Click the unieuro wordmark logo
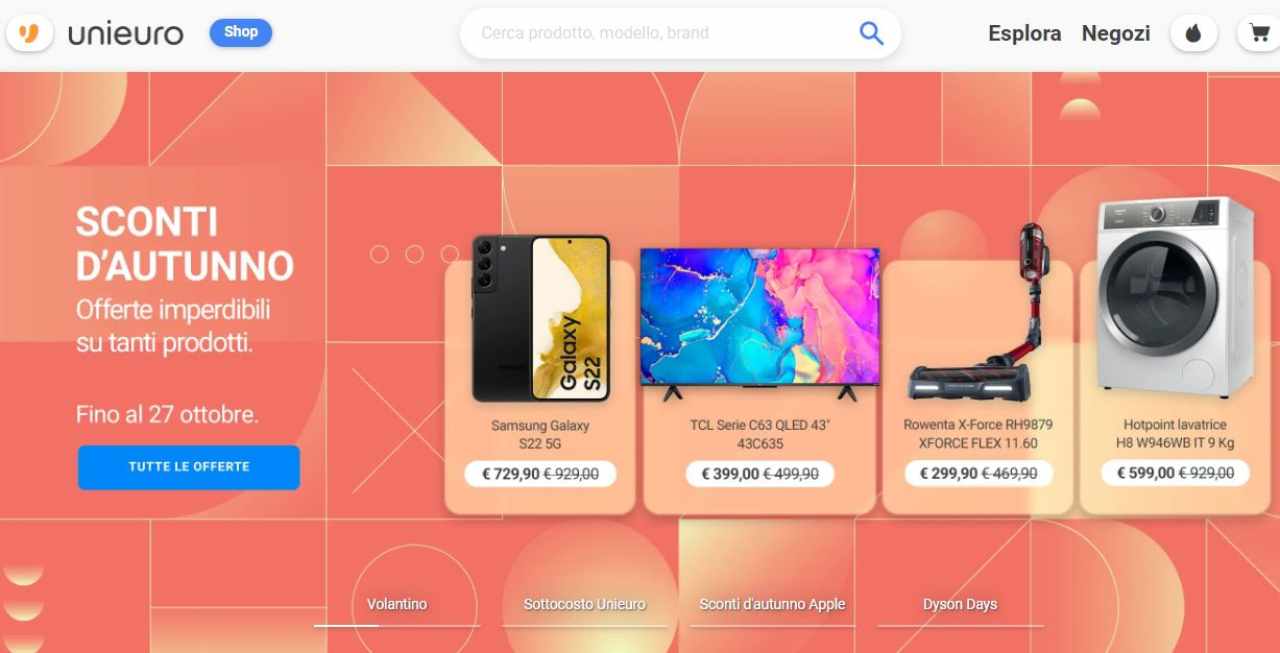This screenshot has height=653, width=1280. click(126, 34)
